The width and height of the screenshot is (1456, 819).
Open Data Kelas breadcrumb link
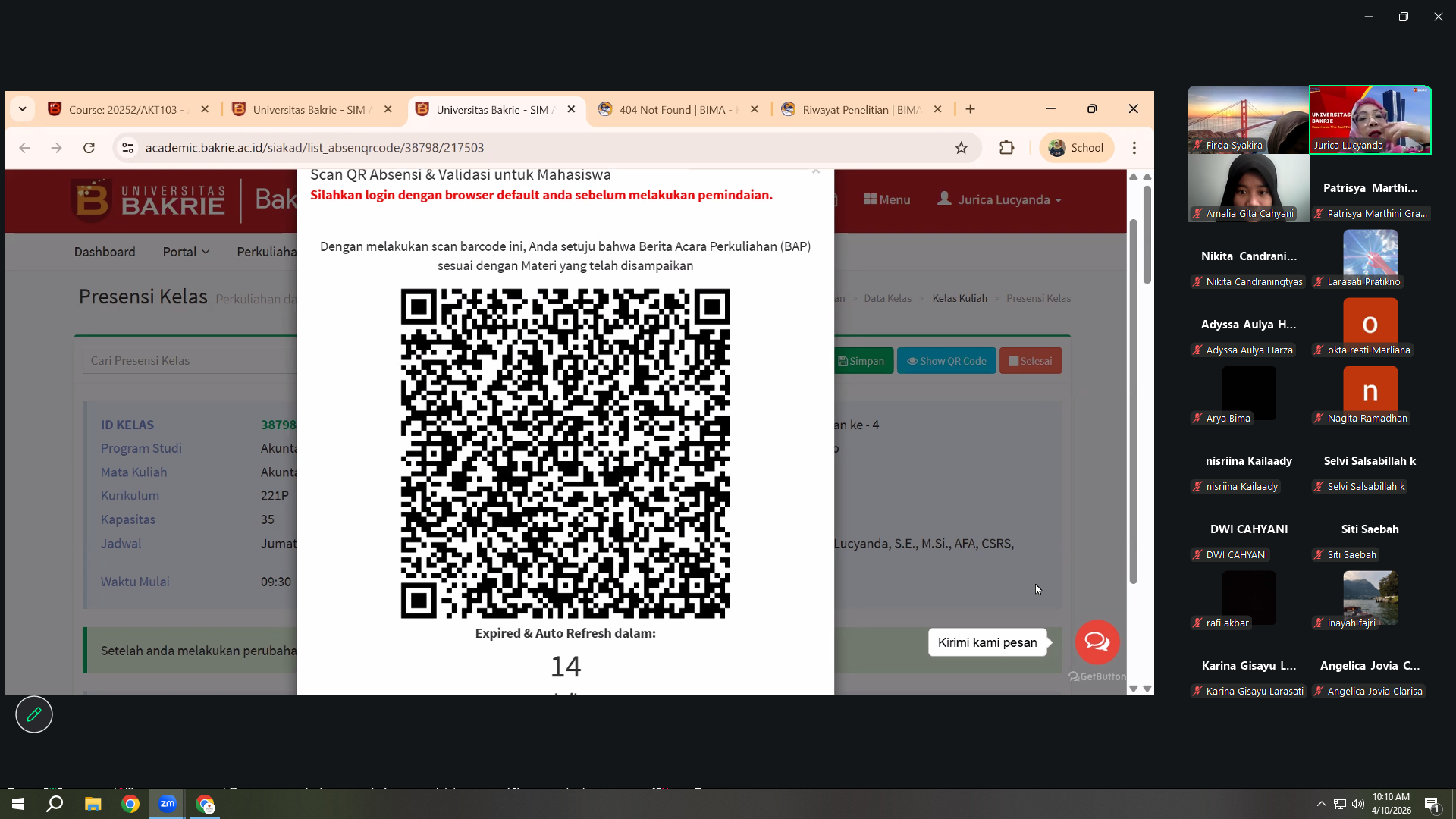coord(887,298)
